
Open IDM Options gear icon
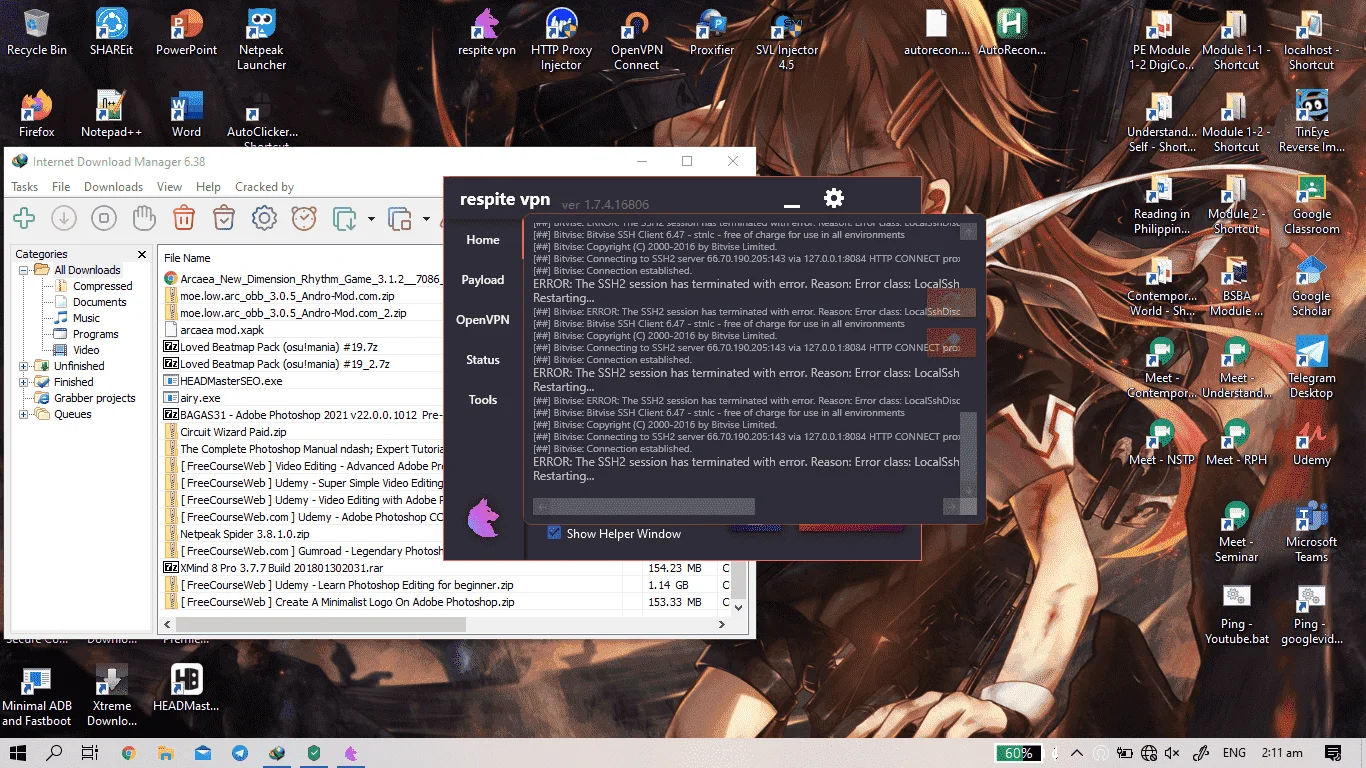pos(264,218)
